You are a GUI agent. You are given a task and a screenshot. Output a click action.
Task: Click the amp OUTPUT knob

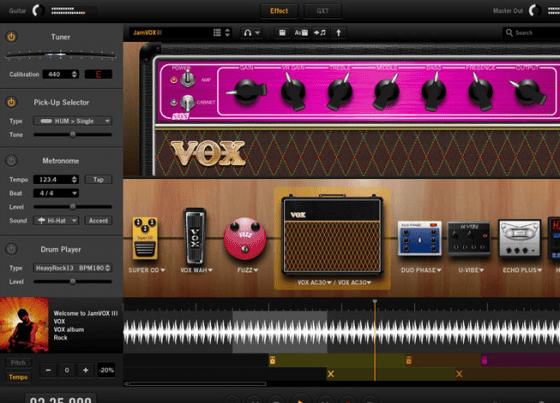pyautogui.click(x=528, y=91)
